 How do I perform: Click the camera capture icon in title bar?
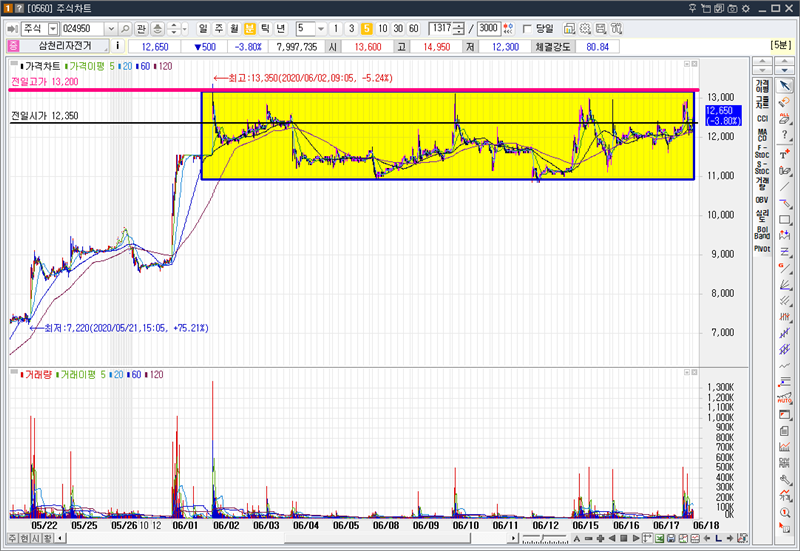point(732,8)
